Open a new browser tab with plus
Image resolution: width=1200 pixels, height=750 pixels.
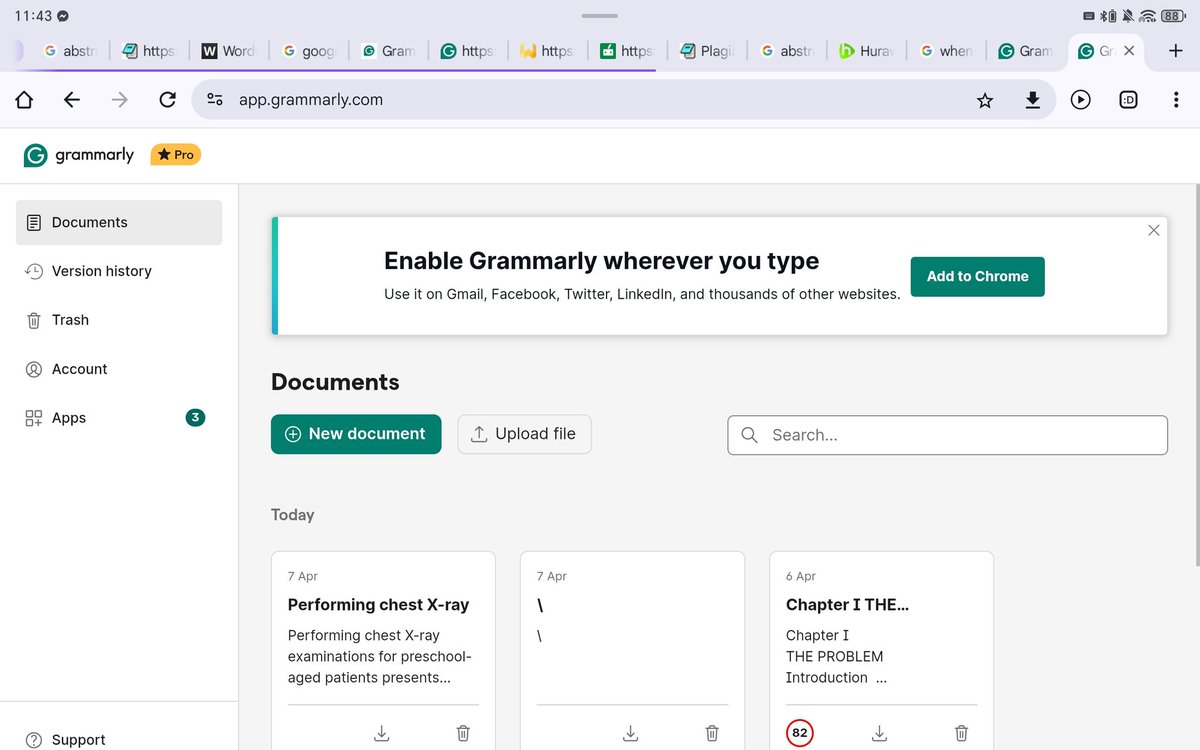(x=1176, y=51)
